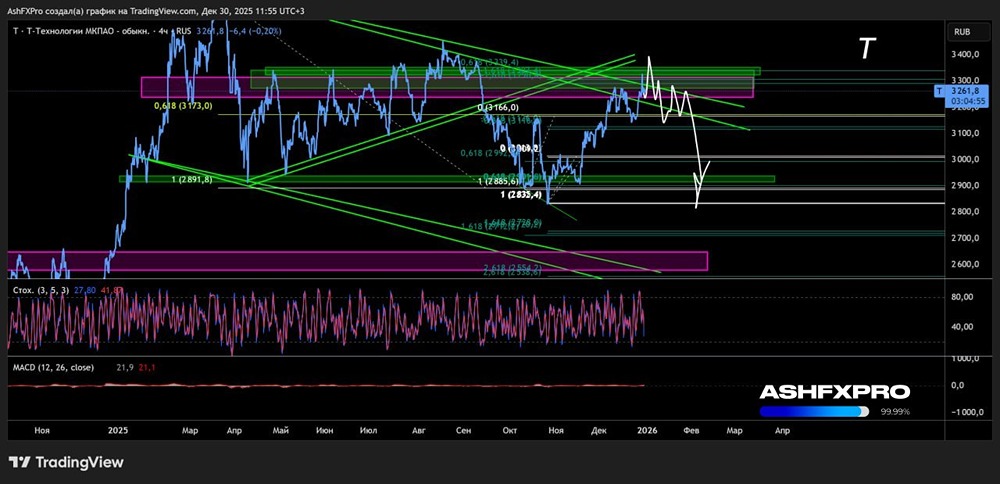Click the 2800,0 price axis label
The height and width of the screenshot is (484, 1000).
[965, 212]
